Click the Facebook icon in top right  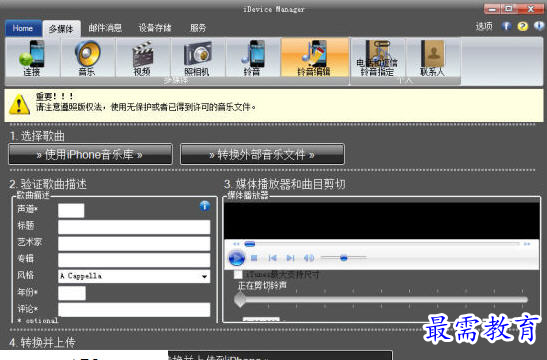tap(507, 26)
